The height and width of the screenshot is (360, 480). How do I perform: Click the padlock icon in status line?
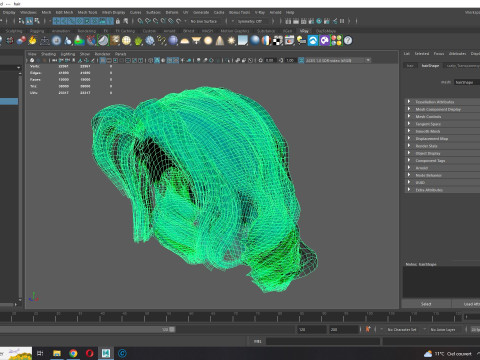click(118, 21)
